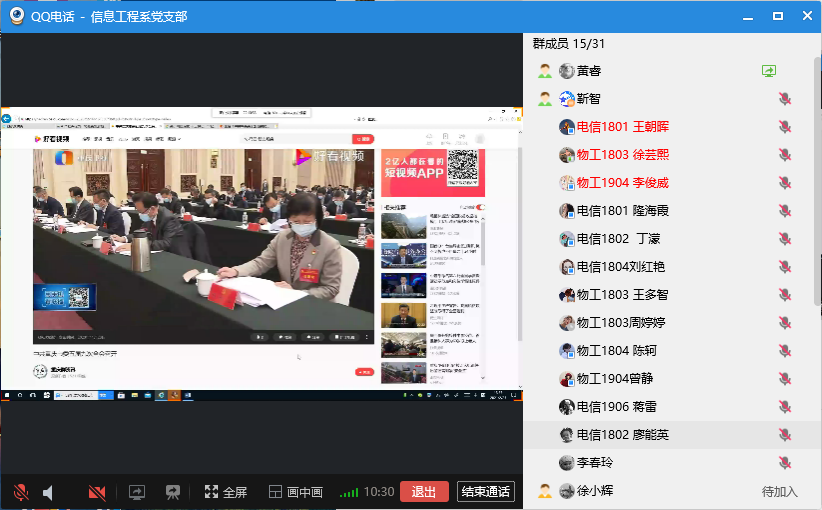Click the avatar of 物工1803 徐芸熙
Screen dimensions: 822x510
coord(566,155)
